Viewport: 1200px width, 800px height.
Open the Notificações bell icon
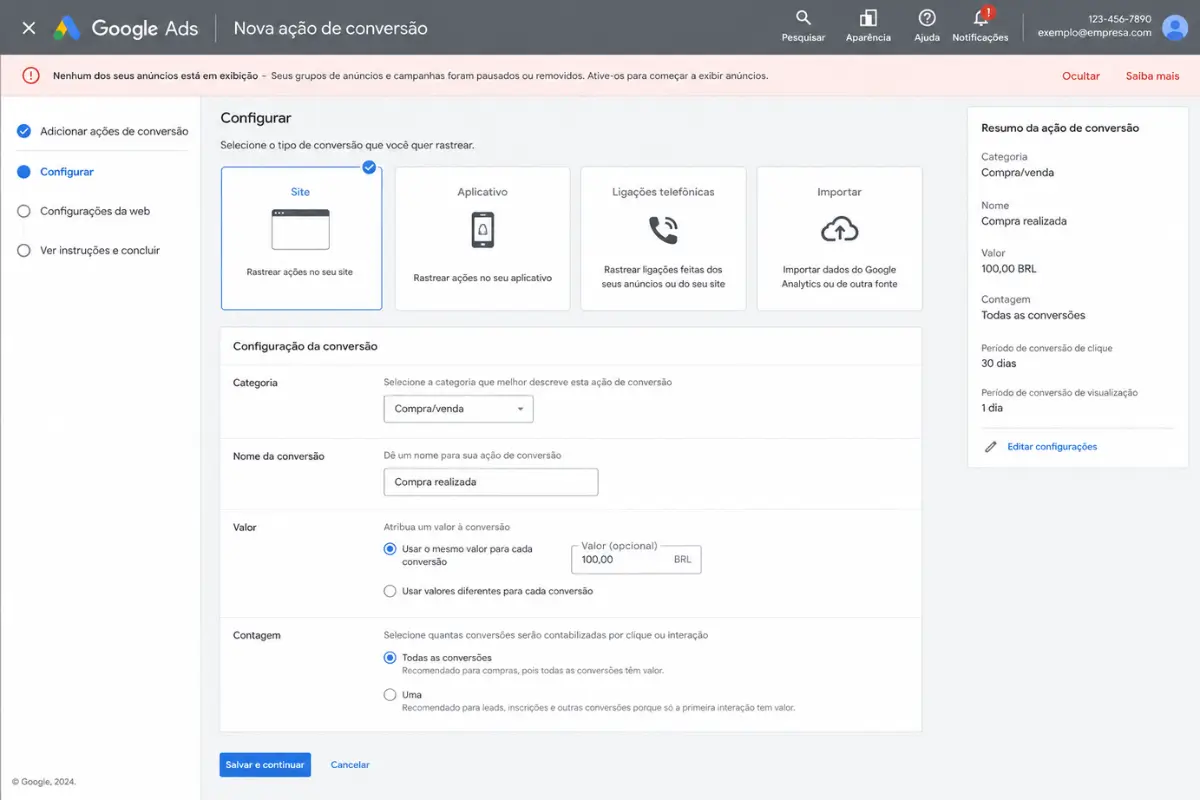click(x=981, y=18)
